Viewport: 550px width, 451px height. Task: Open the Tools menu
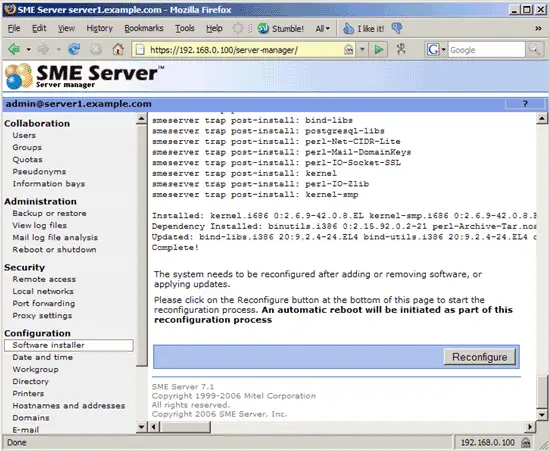click(185, 28)
